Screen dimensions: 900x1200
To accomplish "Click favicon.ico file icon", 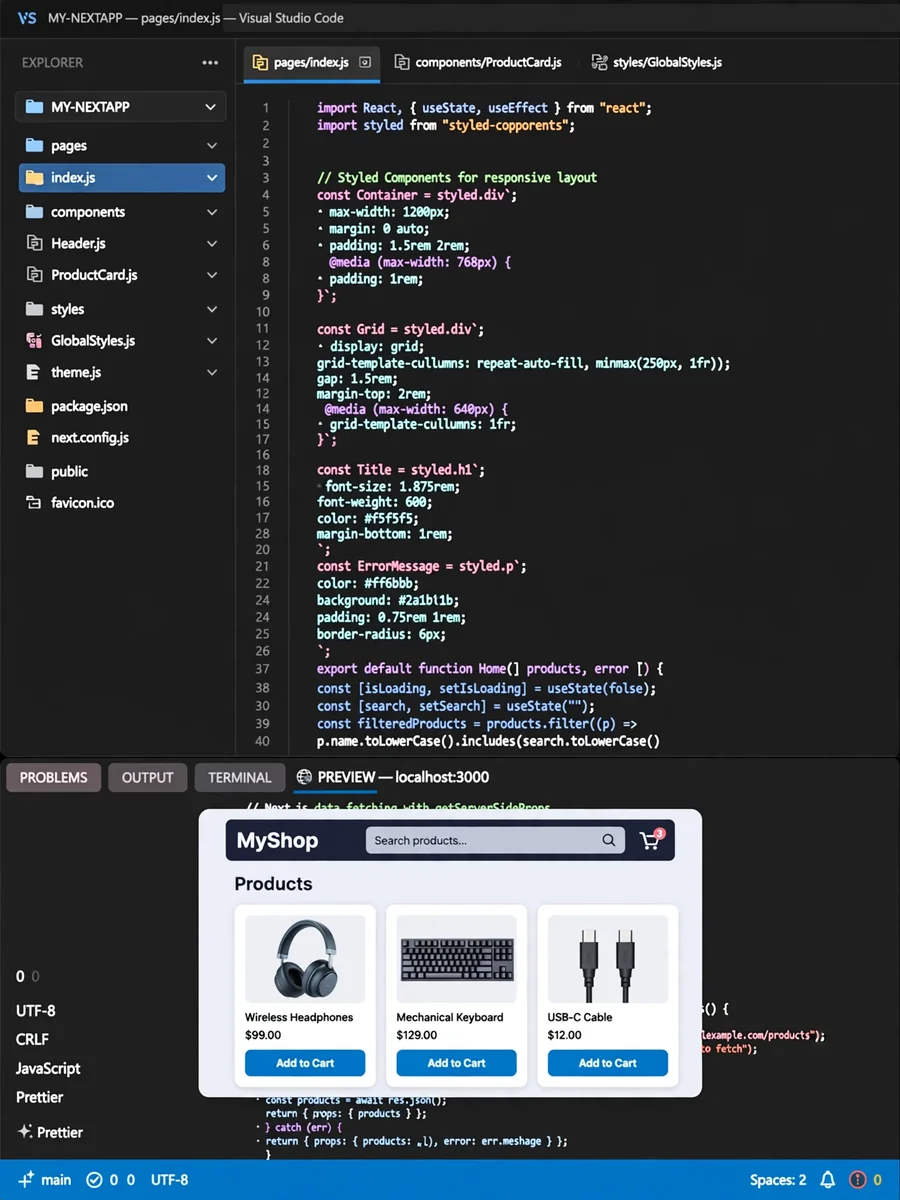I will pyautogui.click(x=34, y=503).
